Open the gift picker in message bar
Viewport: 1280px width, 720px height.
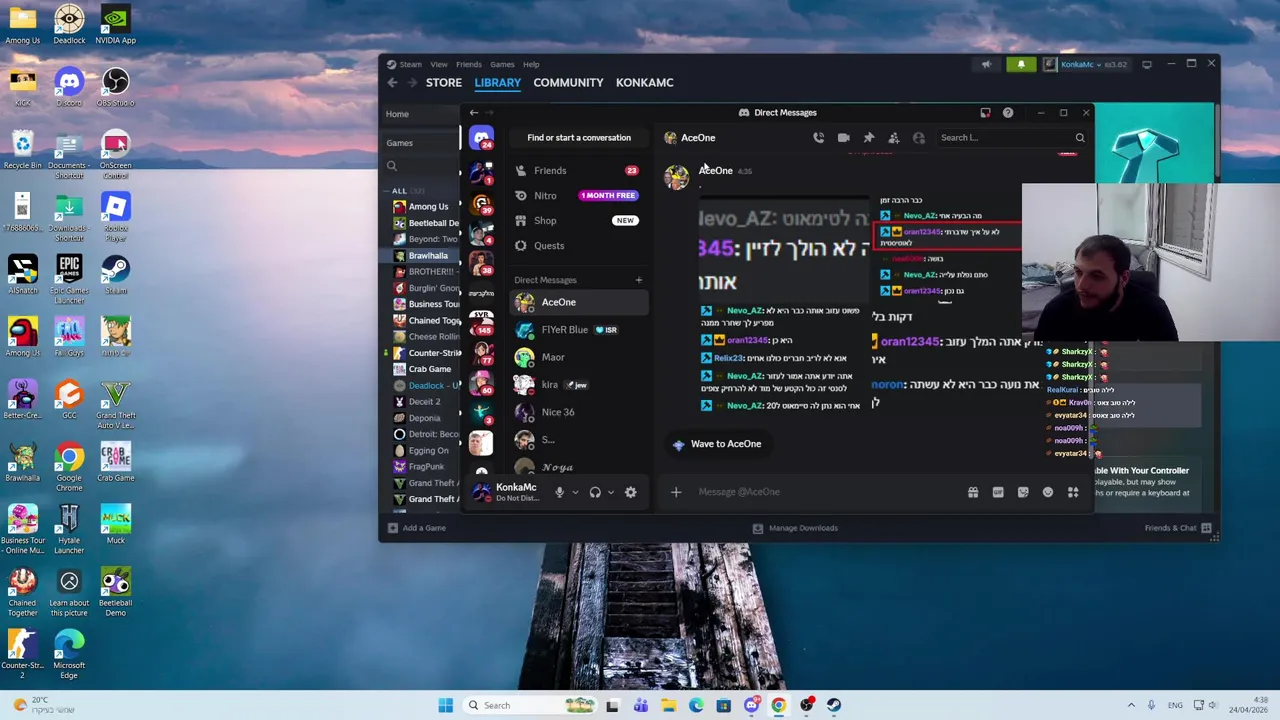(x=973, y=492)
